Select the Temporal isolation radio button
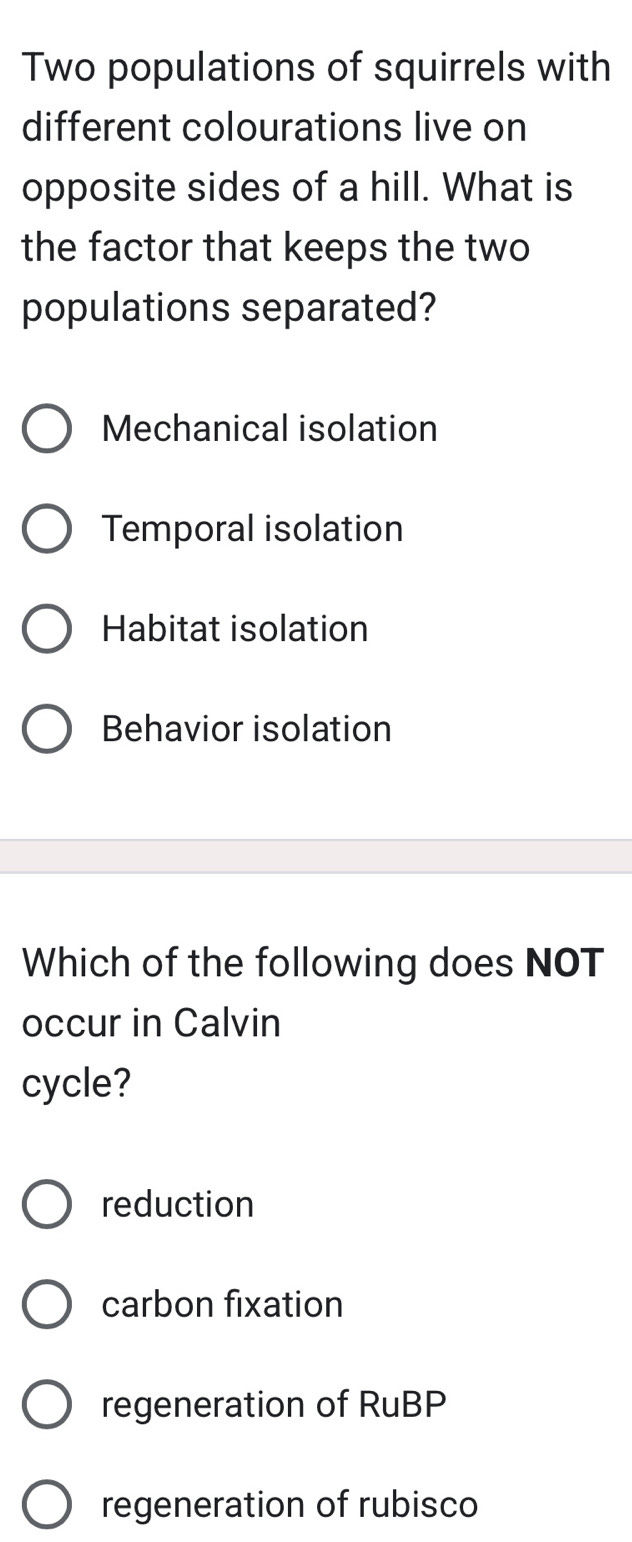The width and height of the screenshot is (632, 1542). (46, 528)
